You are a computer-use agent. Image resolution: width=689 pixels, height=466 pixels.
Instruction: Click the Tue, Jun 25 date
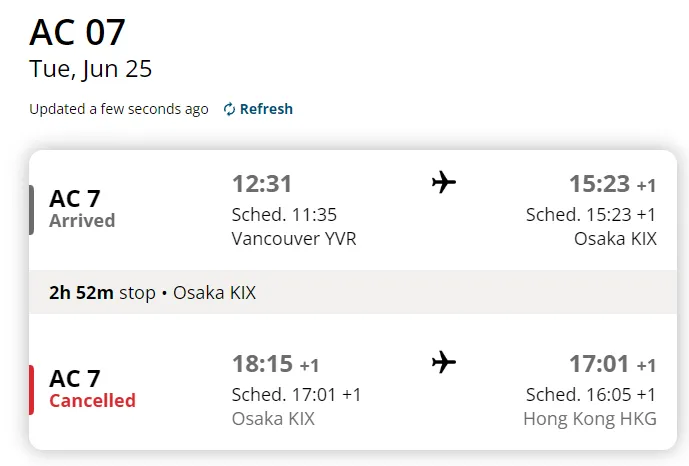coord(91,69)
